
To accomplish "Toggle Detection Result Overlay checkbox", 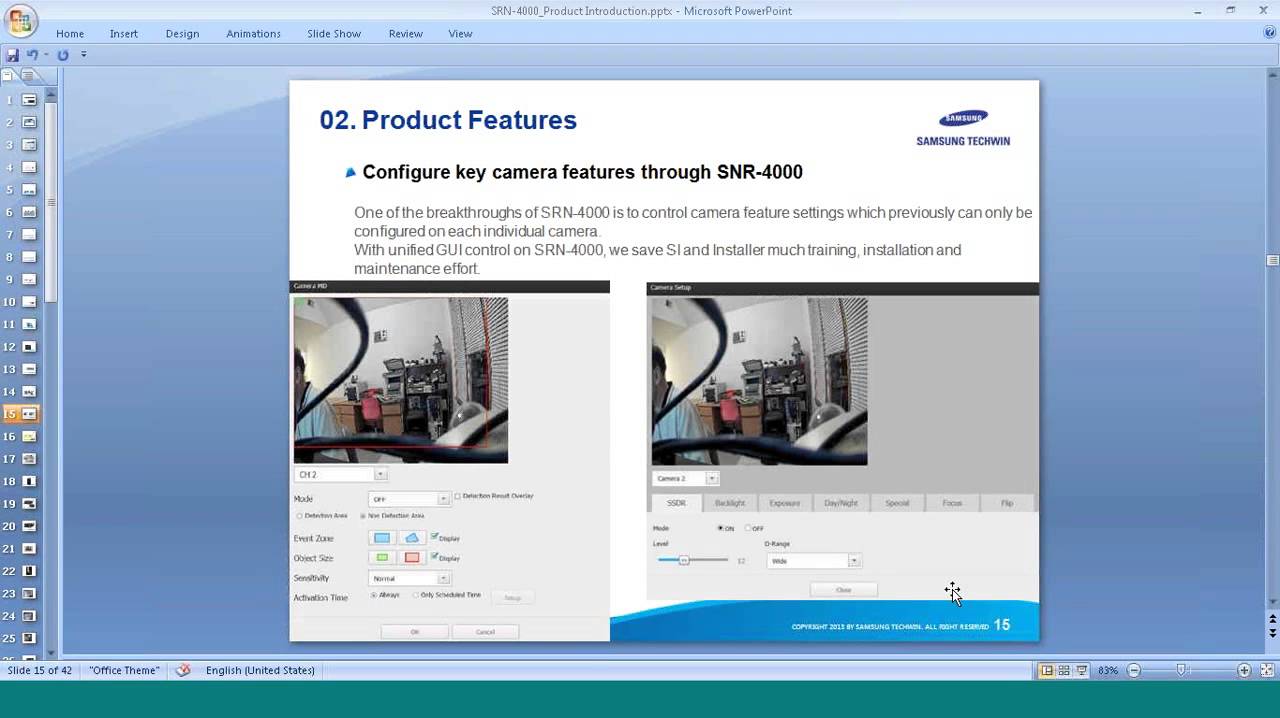I will tap(458, 496).
